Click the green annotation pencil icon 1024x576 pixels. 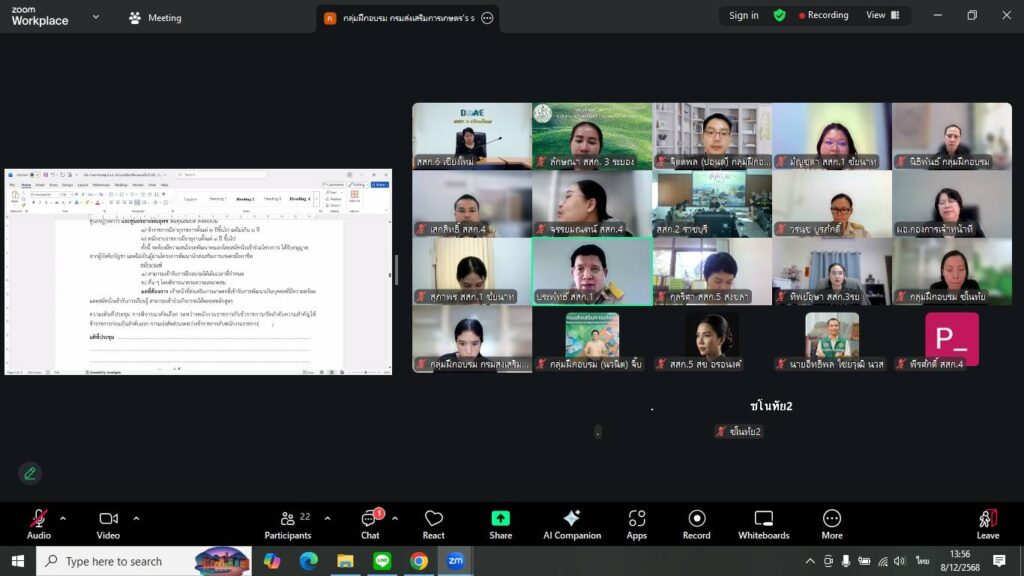[30, 473]
